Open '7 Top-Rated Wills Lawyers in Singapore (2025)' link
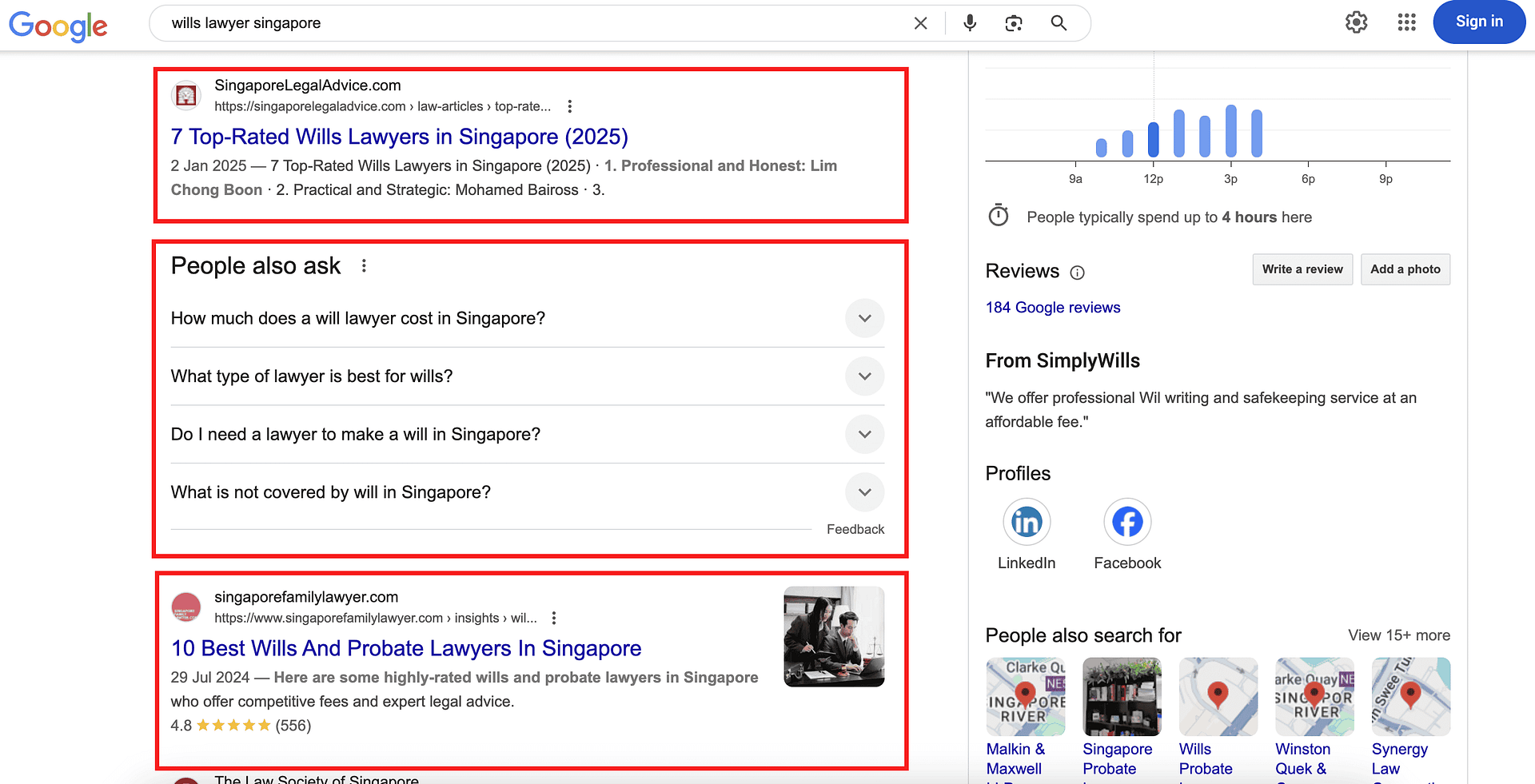The image size is (1535, 784). 400,137
